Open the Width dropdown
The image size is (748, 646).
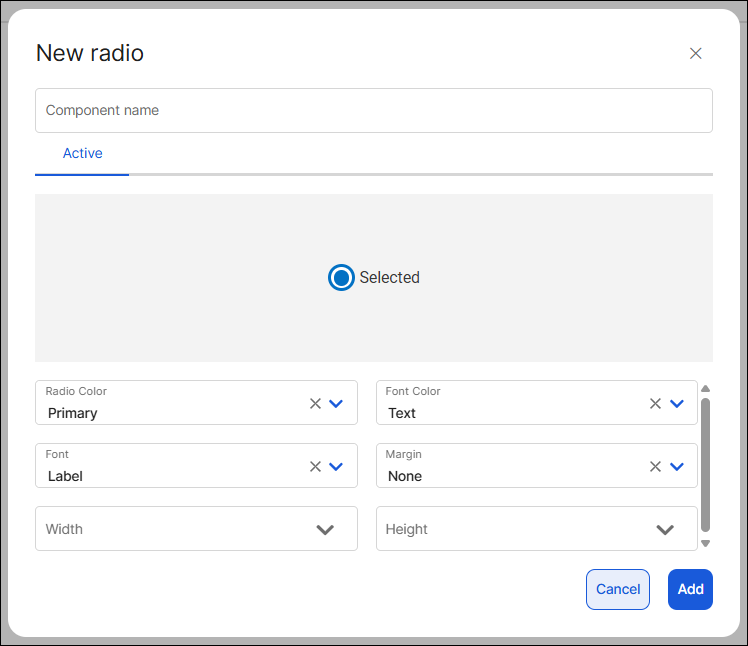coord(325,529)
